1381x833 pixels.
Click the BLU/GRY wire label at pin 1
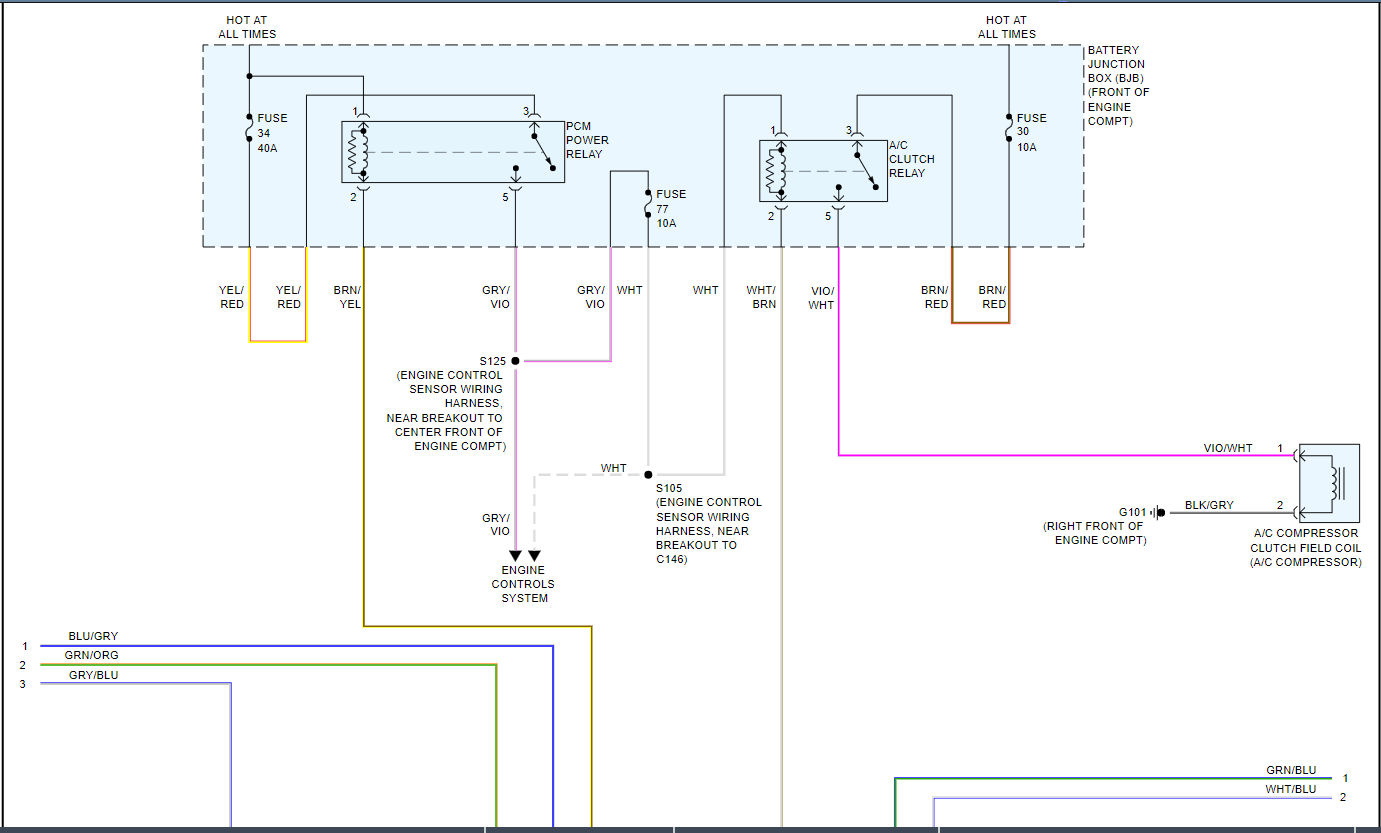93,636
